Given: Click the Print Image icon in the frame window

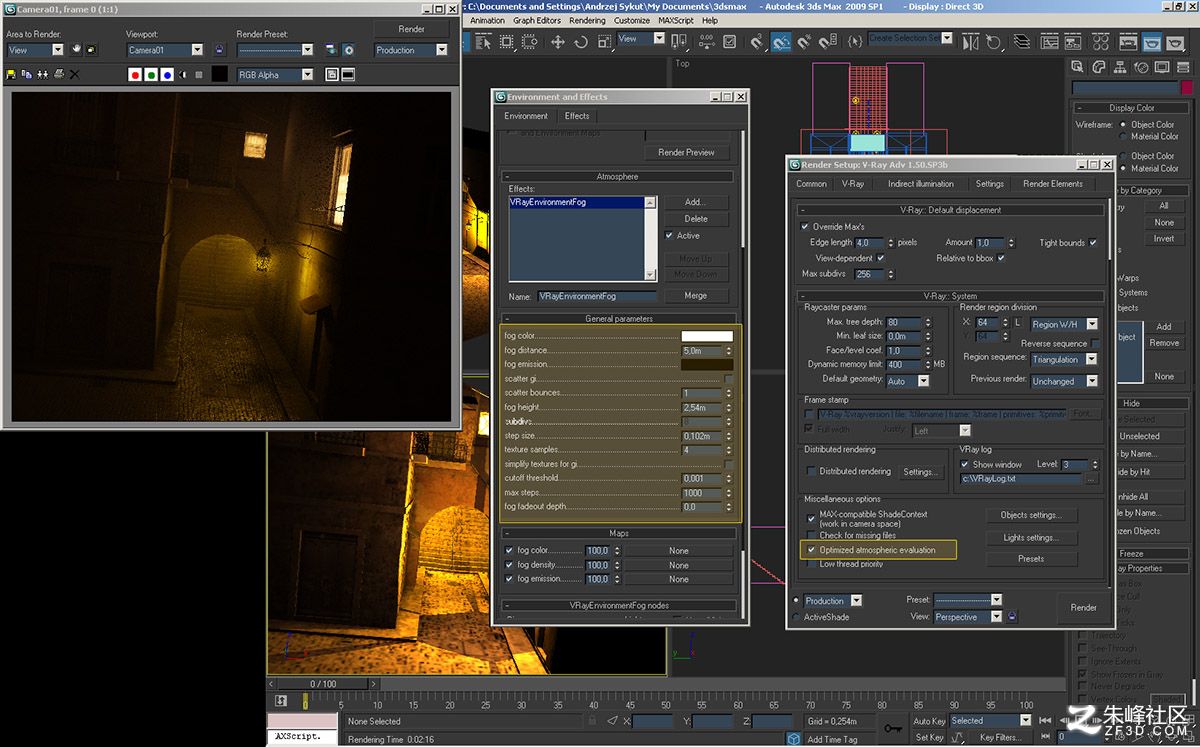Looking at the screenshot, I should pyautogui.click(x=58, y=74).
